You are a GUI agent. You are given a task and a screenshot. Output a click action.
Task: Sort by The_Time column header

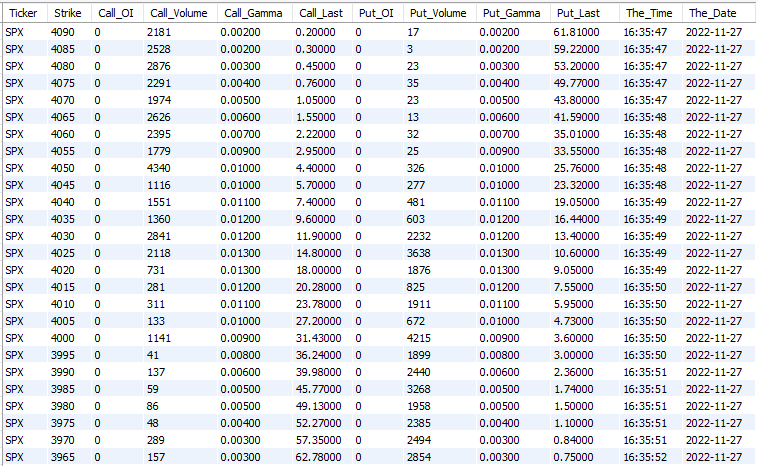[x=647, y=13]
